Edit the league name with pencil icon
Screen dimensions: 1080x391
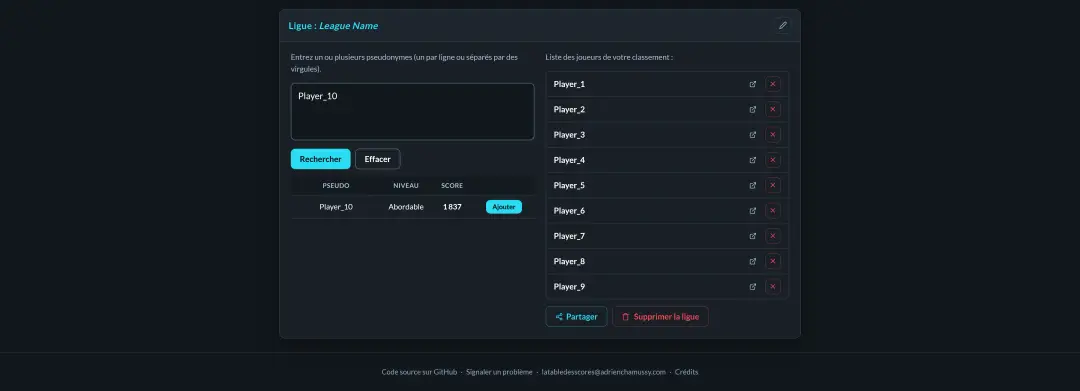782,25
